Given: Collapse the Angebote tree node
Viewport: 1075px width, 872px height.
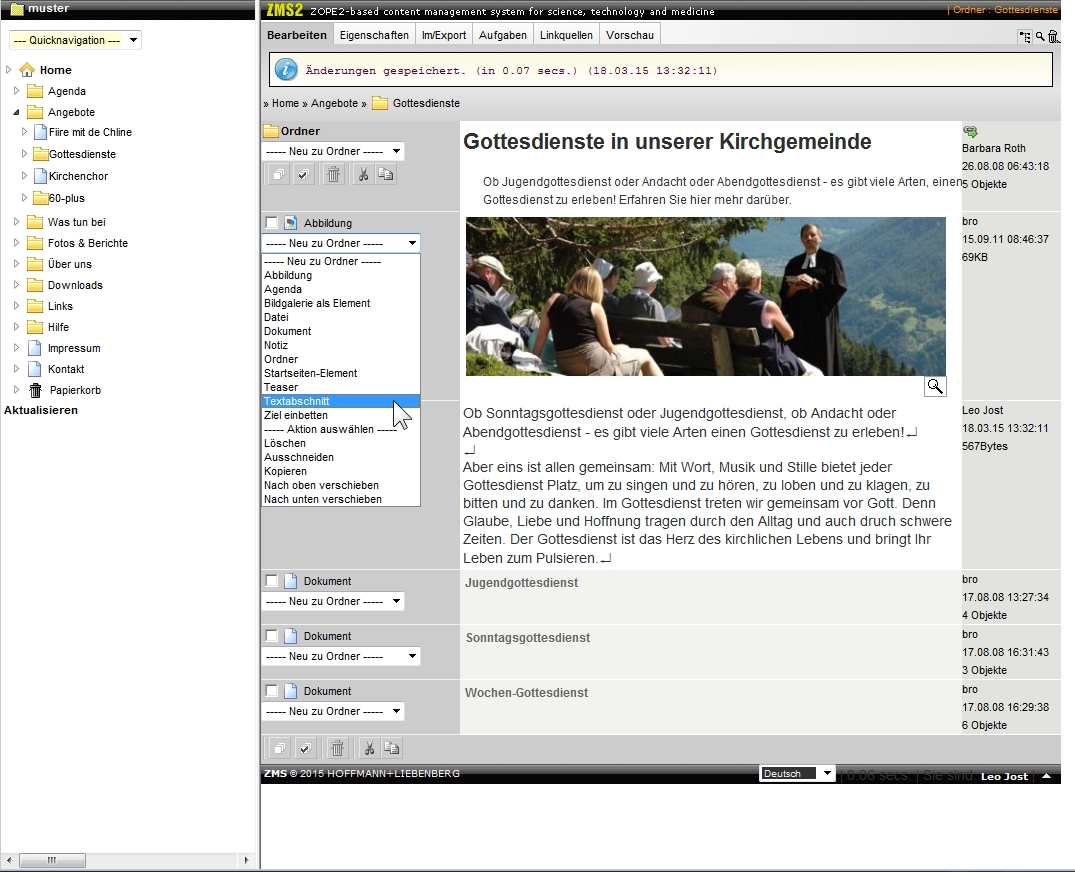Looking at the screenshot, I should click(16, 112).
